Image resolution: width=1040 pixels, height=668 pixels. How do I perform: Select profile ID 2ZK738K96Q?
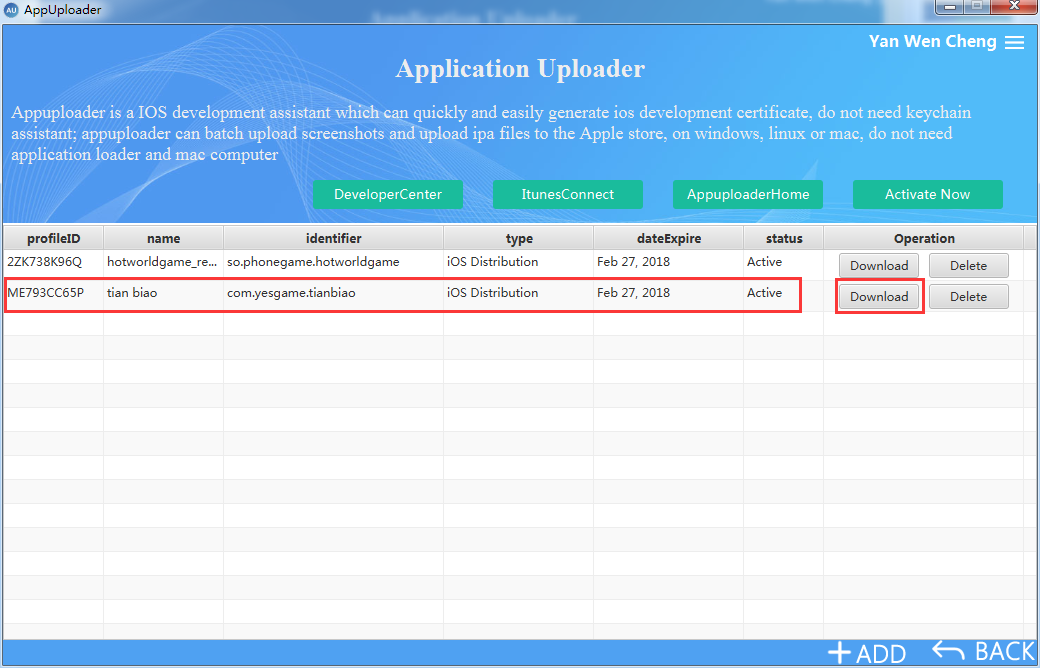point(44,261)
